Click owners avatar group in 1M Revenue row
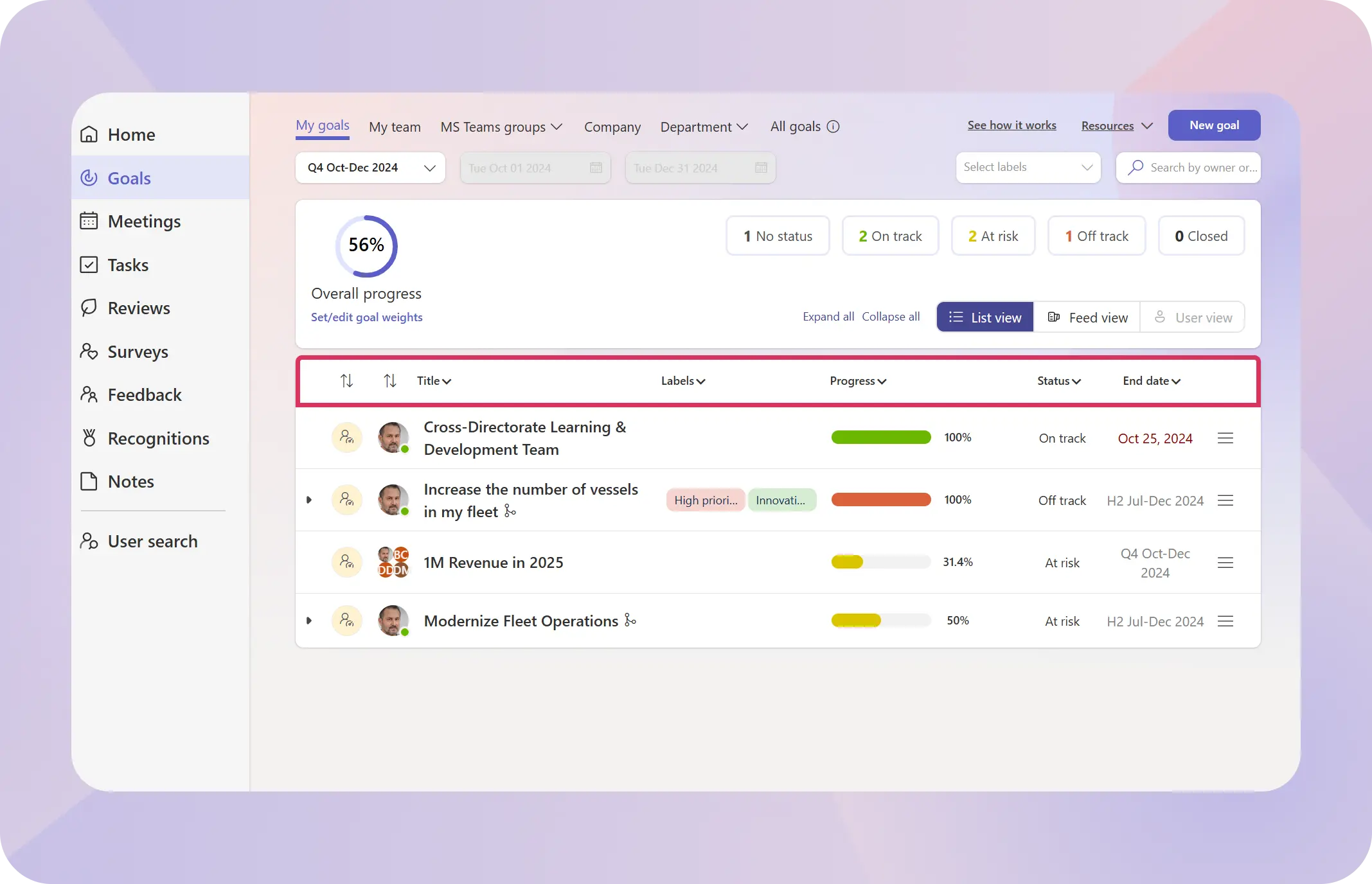1372x884 pixels. click(x=393, y=562)
